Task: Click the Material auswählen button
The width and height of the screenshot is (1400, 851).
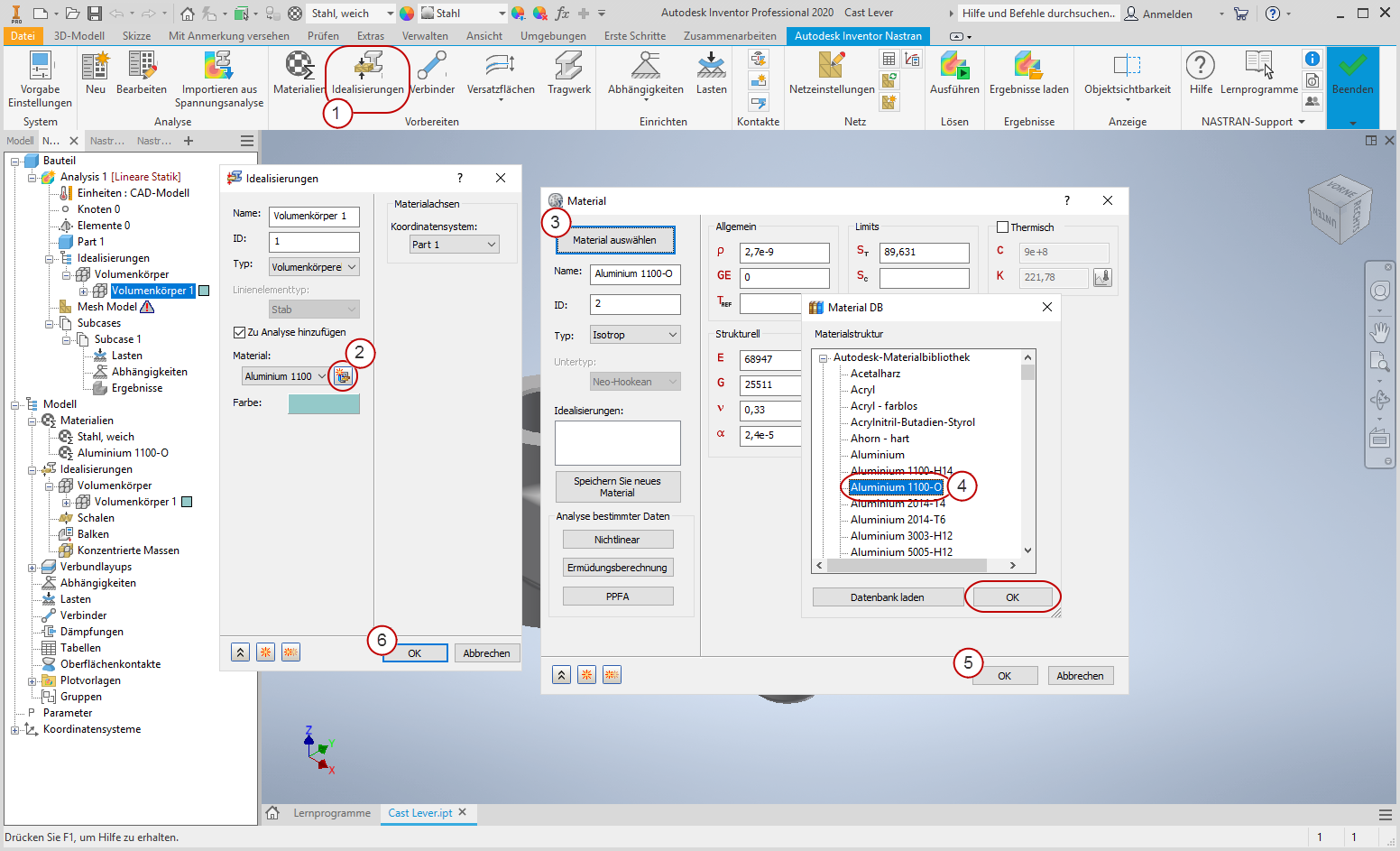Action: [614, 240]
